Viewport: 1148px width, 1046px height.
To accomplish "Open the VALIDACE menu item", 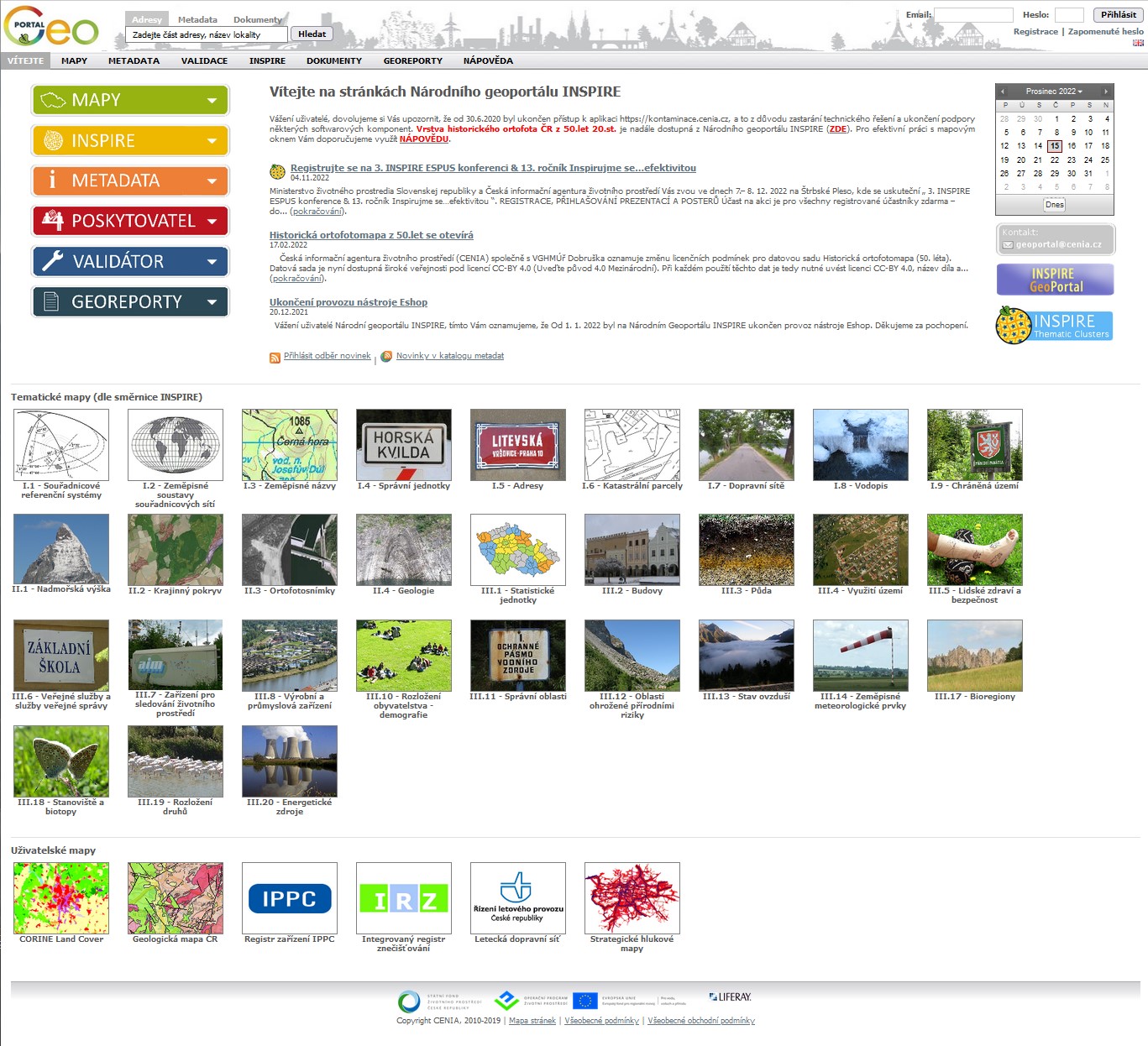I will [x=204, y=61].
